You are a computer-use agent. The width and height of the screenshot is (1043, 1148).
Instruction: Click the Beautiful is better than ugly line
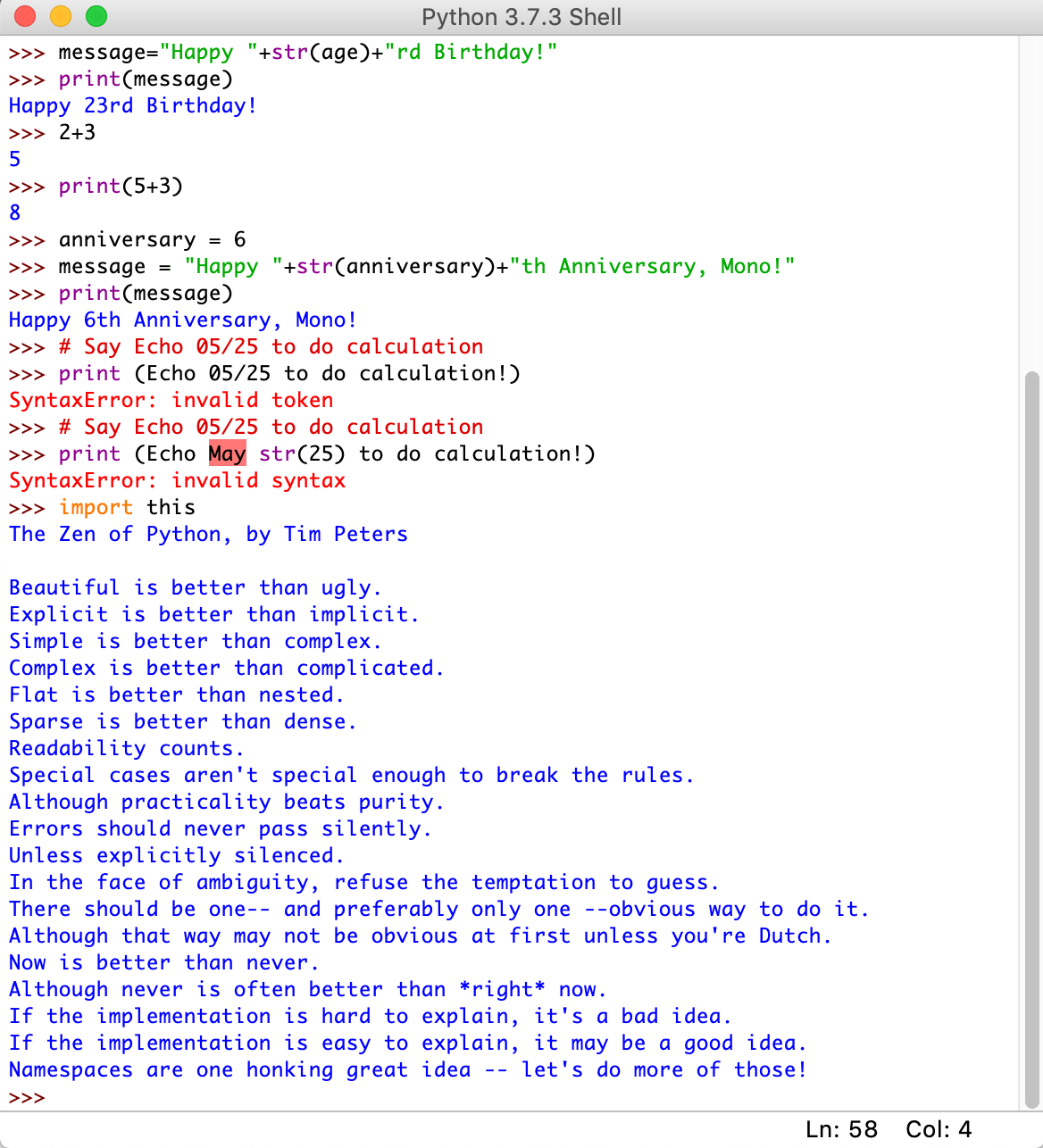click(195, 587)
